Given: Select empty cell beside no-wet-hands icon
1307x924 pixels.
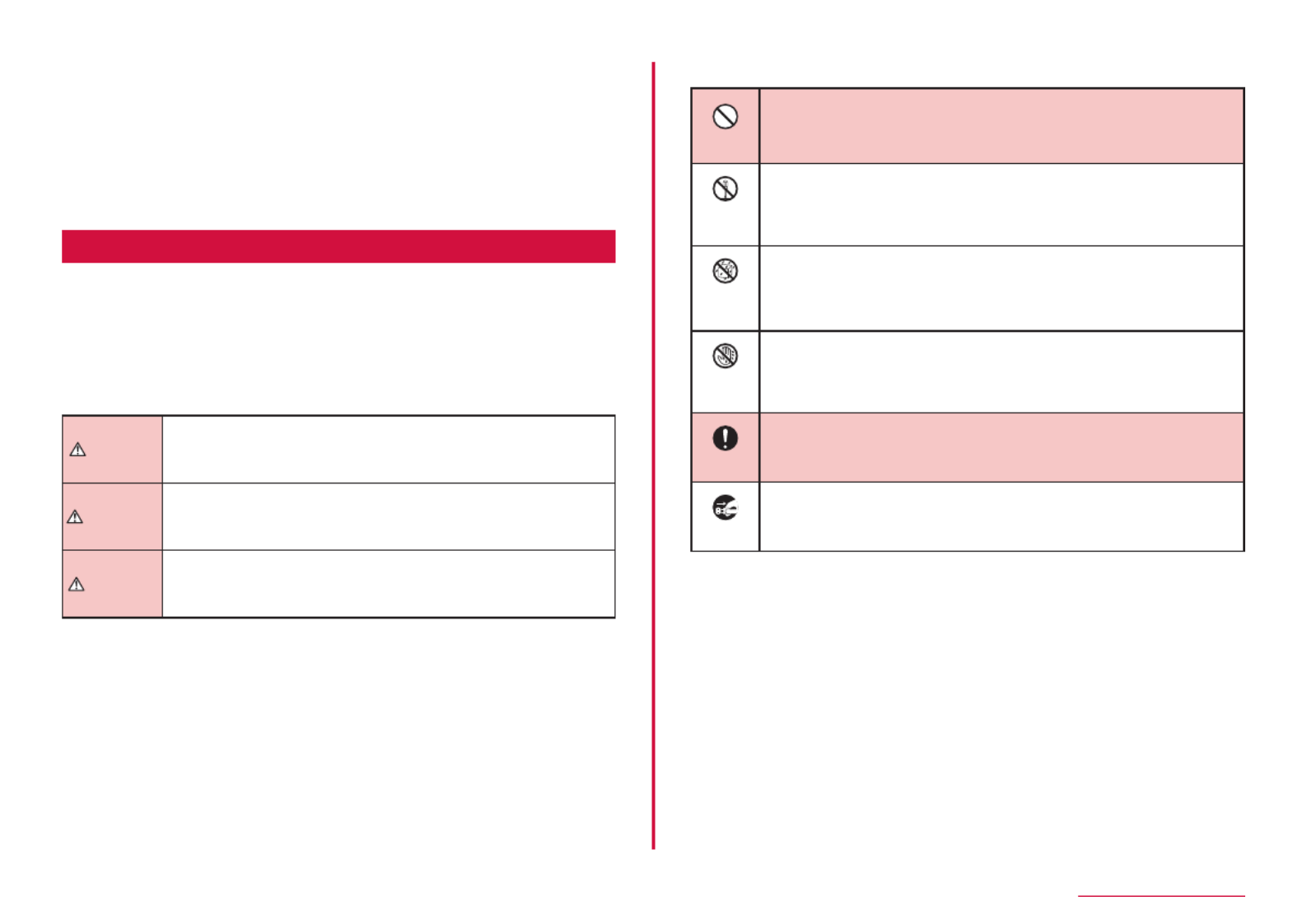Looking at the screenshot, I should coord(1001,372).
